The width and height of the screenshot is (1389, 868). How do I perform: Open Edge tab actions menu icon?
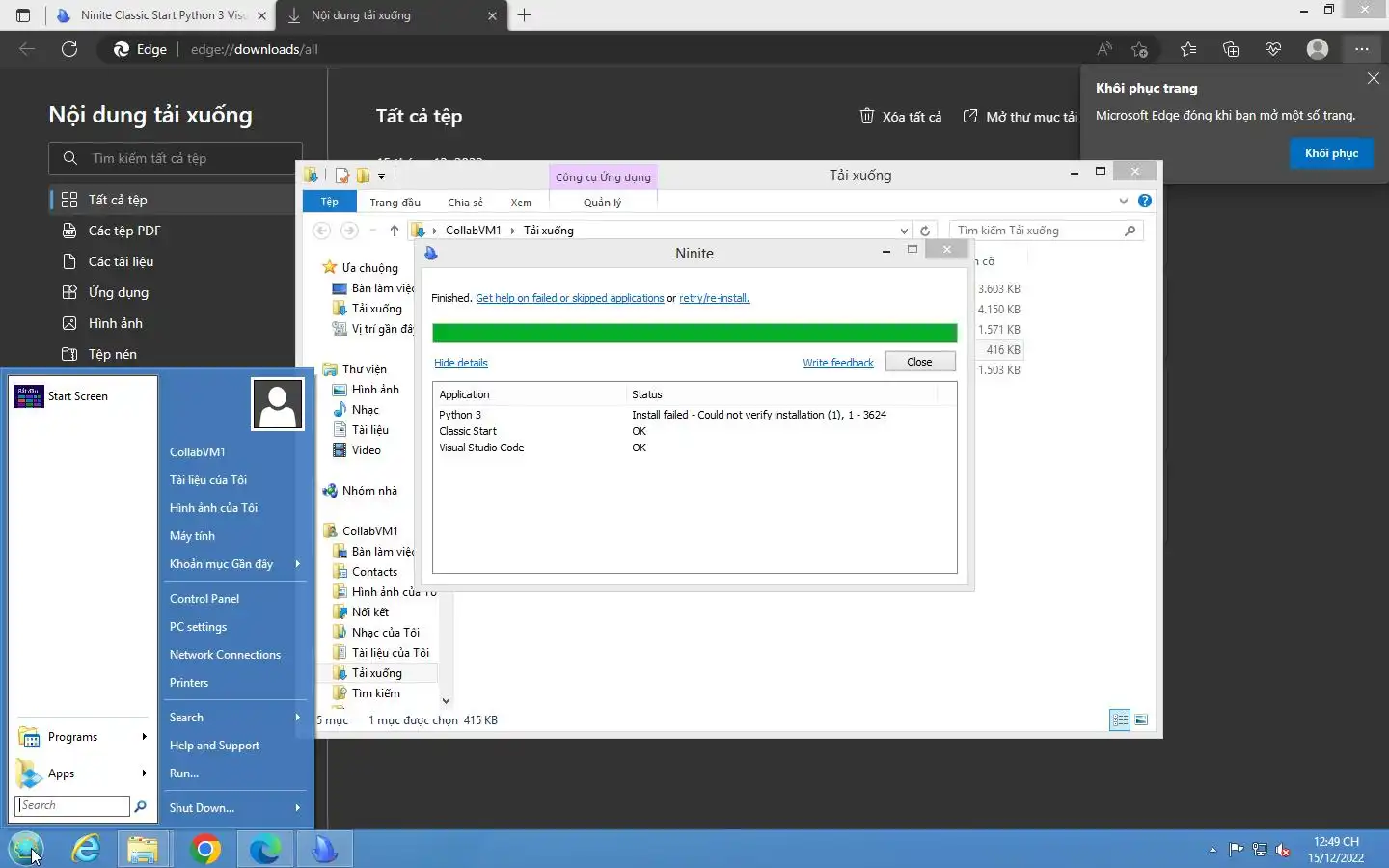(23, 15)
